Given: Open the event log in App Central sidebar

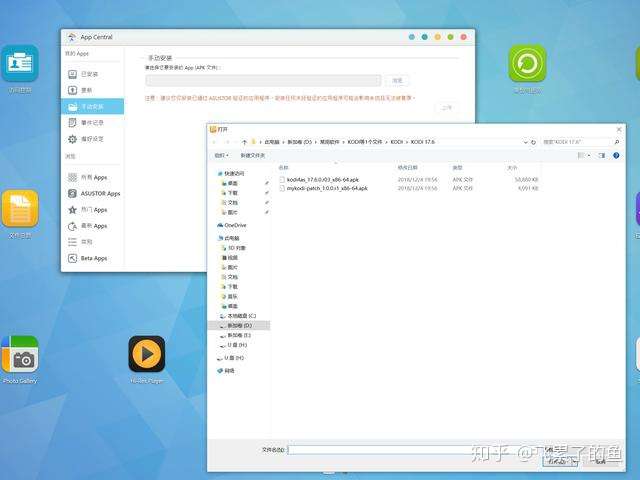Looking at the screenshot, I should click(92, 122).
